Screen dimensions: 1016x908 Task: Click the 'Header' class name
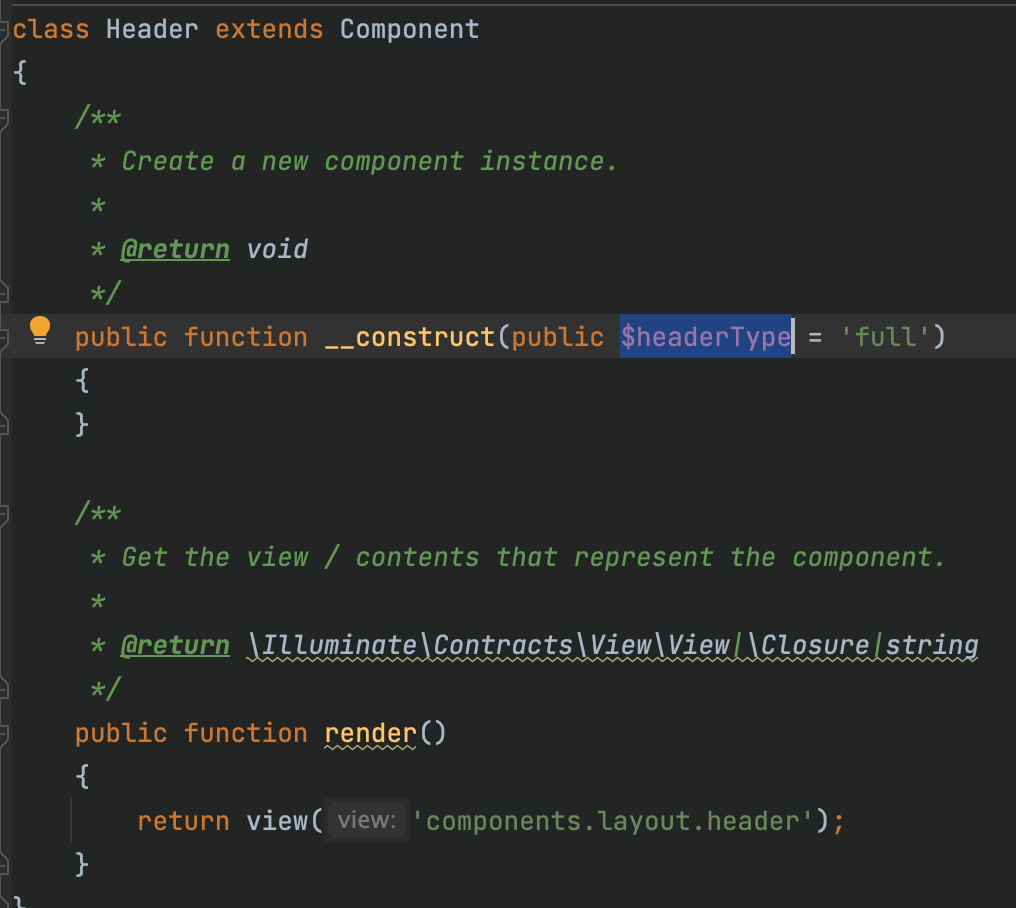[152, 30]
